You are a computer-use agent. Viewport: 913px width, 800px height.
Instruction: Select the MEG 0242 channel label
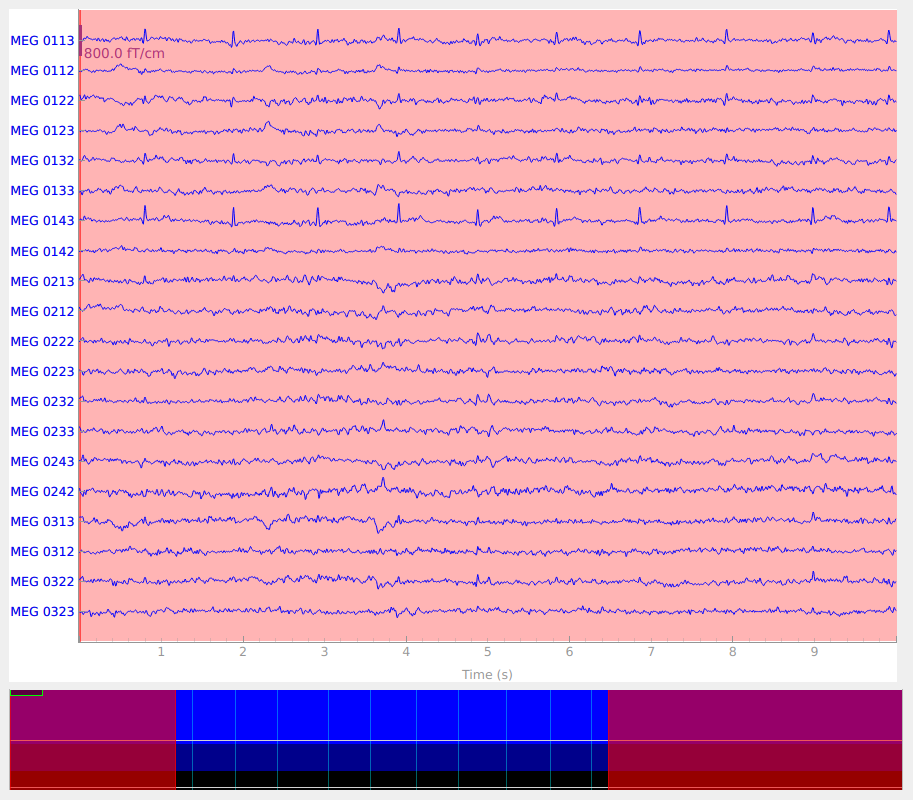pyautogui.click(x=42, y=491)
